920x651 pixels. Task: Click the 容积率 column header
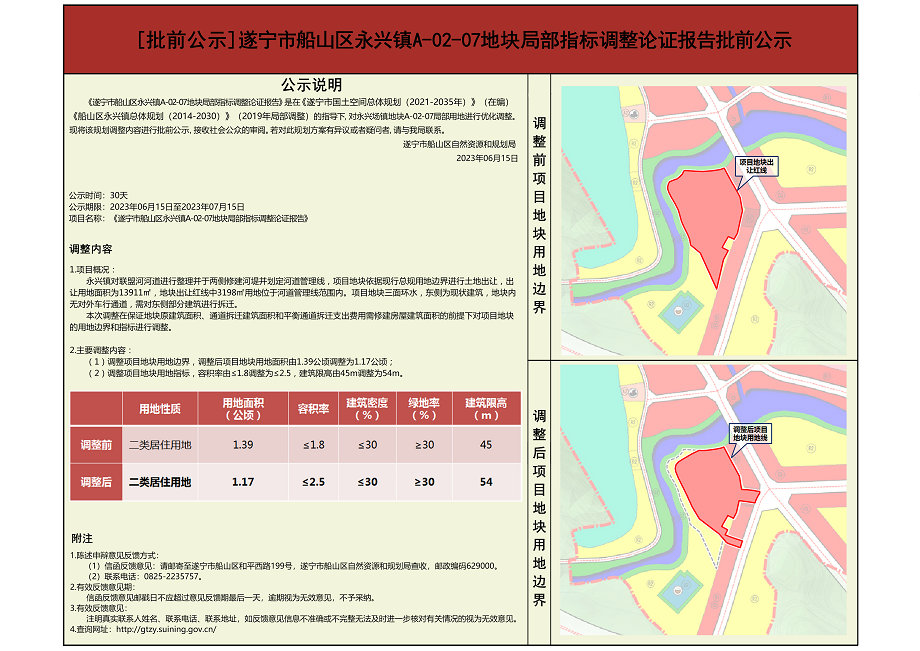click(x=313, y=408)
